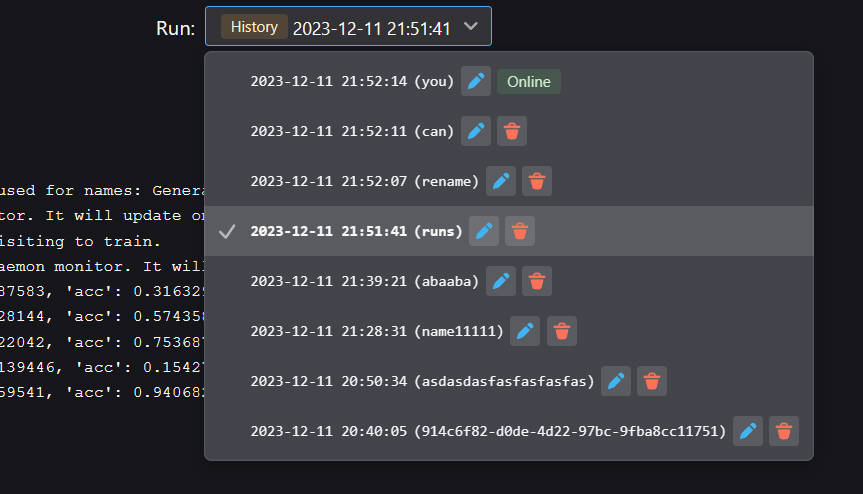Click the History tag in Run selector
Image resolution: width=863 pixels, height=494 pixels.
tap(254, 27)
